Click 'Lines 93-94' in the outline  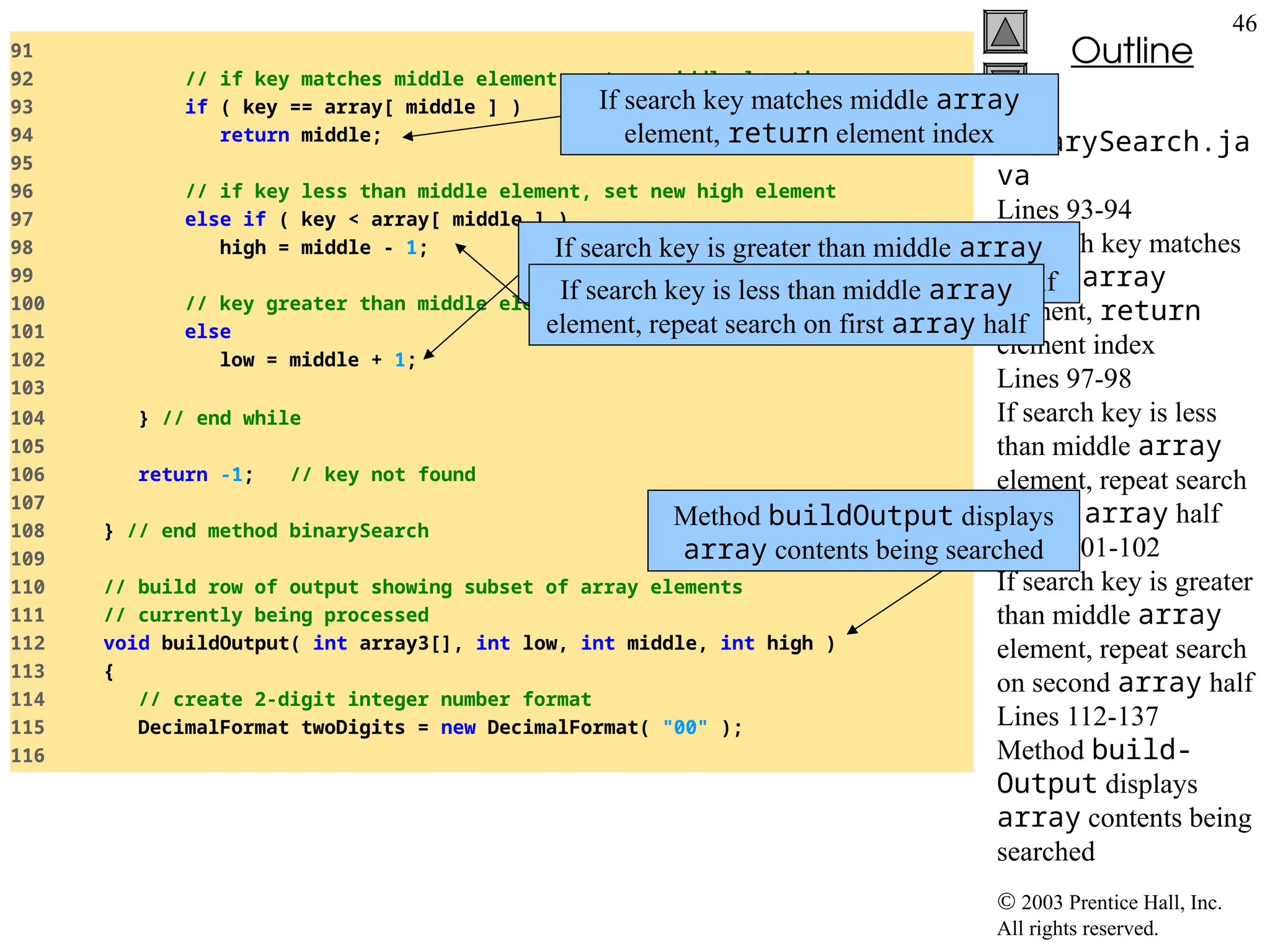tap(1064, 209)
